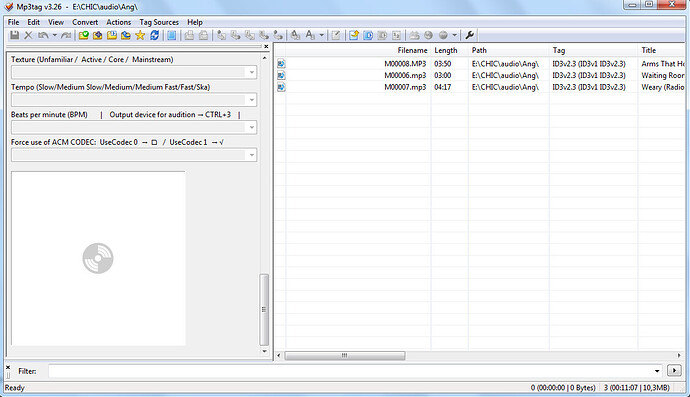
Task: Open the Filter history dropdown arrow
Action: (x=657, y=371)
